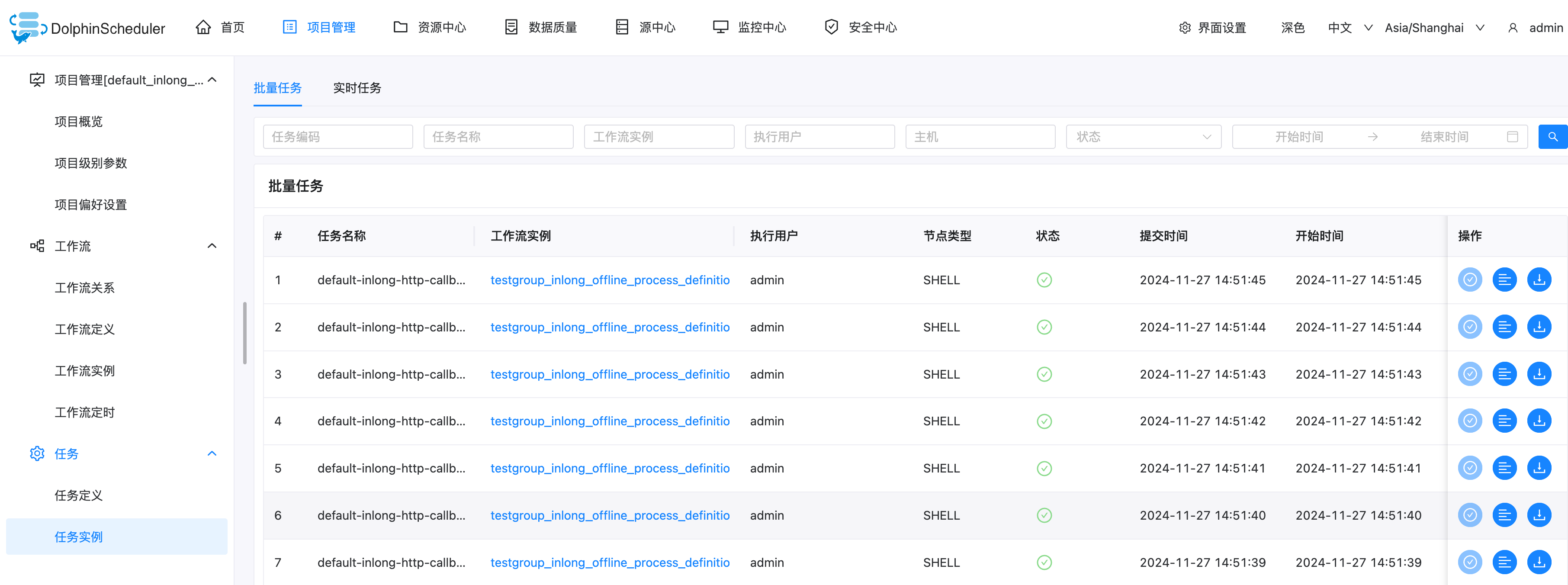Viewport: 1568px width, 585px height.
Task: Switch to the 实时任务 tab
Action: click(357, 88)
